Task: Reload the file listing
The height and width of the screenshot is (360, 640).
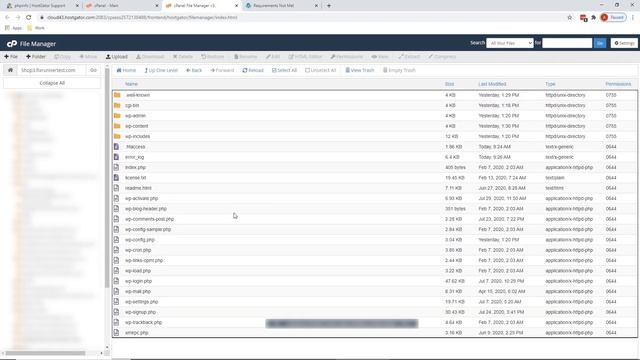Action: (253, 70)
